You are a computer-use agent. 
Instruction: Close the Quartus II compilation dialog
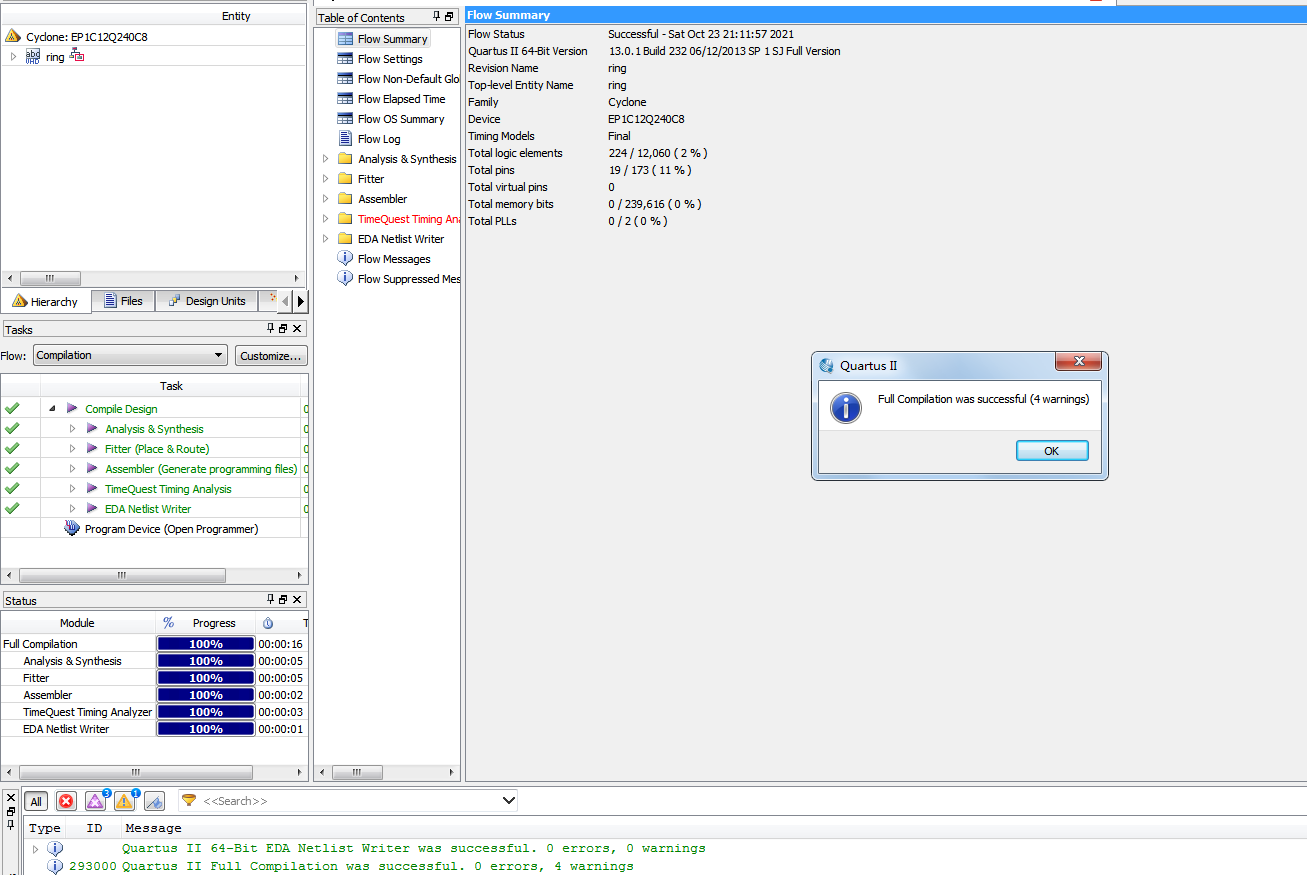coord(1078,362)
